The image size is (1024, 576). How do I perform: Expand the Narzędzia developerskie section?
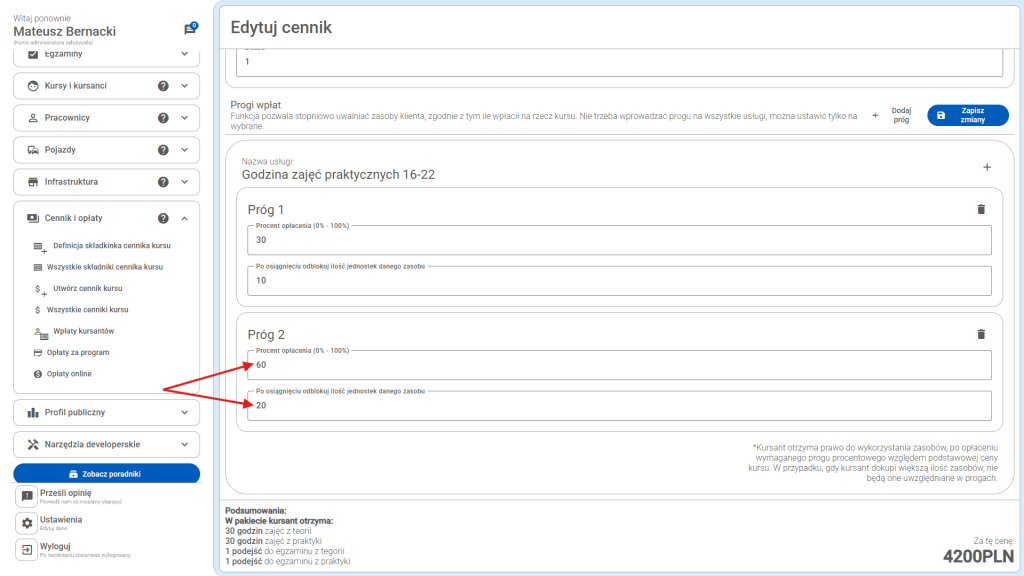coord(184,444)
